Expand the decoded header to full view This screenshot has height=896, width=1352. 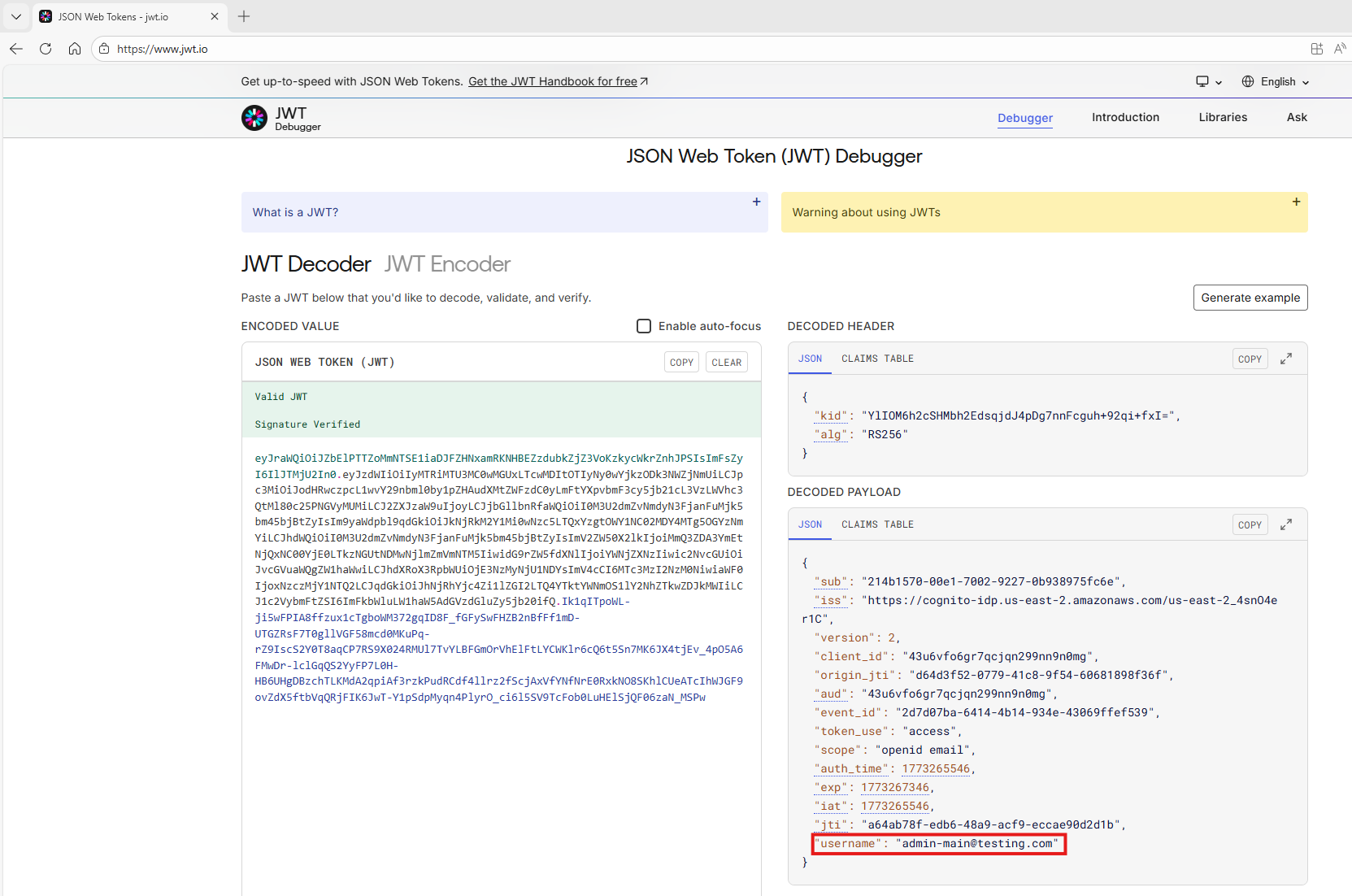click(1286, 359)
